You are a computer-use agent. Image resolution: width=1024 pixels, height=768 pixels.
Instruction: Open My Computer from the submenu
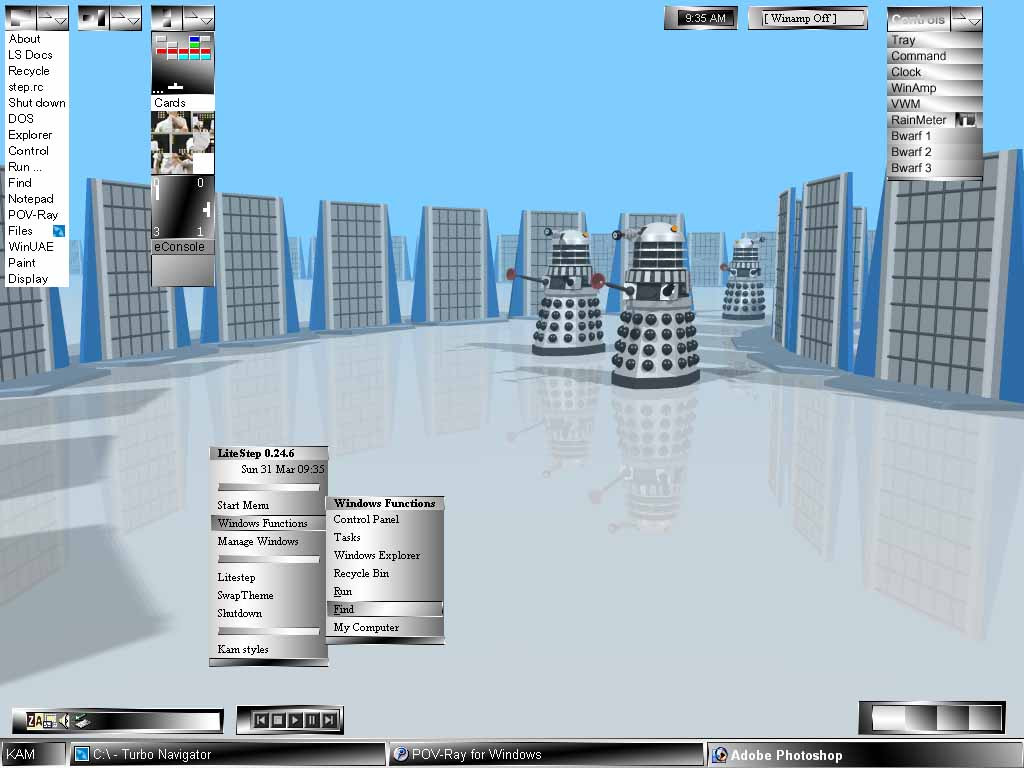(385, 628)
